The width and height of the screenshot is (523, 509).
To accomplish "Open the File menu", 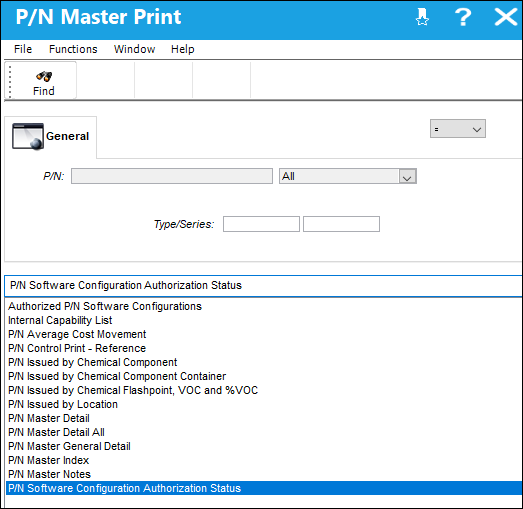I will click(x=23, y=49).
